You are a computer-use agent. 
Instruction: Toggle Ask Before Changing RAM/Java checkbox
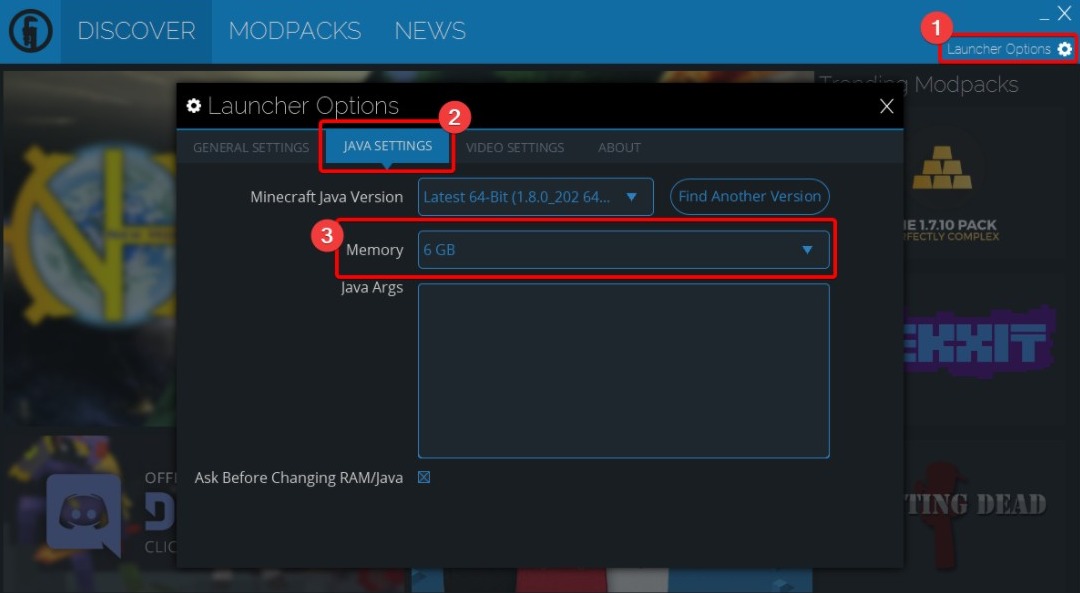(424, 478)
